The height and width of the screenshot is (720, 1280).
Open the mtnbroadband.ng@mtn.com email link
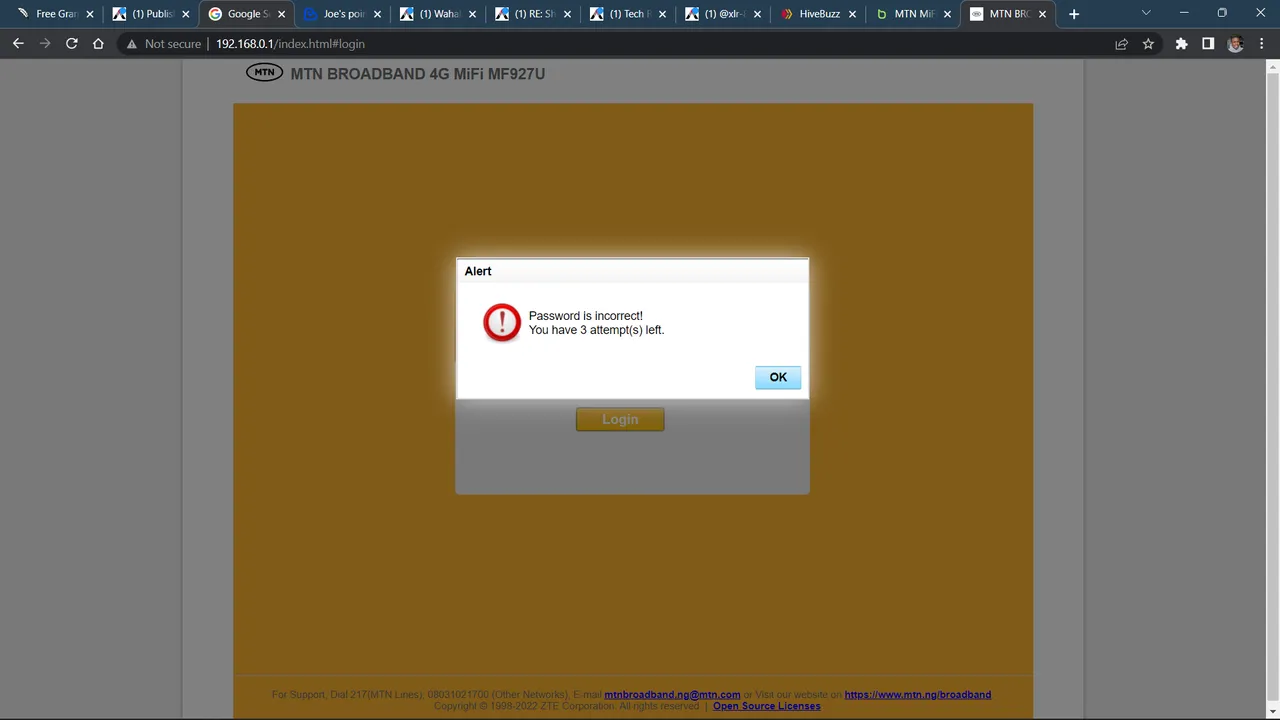click(x=672, y=695)
